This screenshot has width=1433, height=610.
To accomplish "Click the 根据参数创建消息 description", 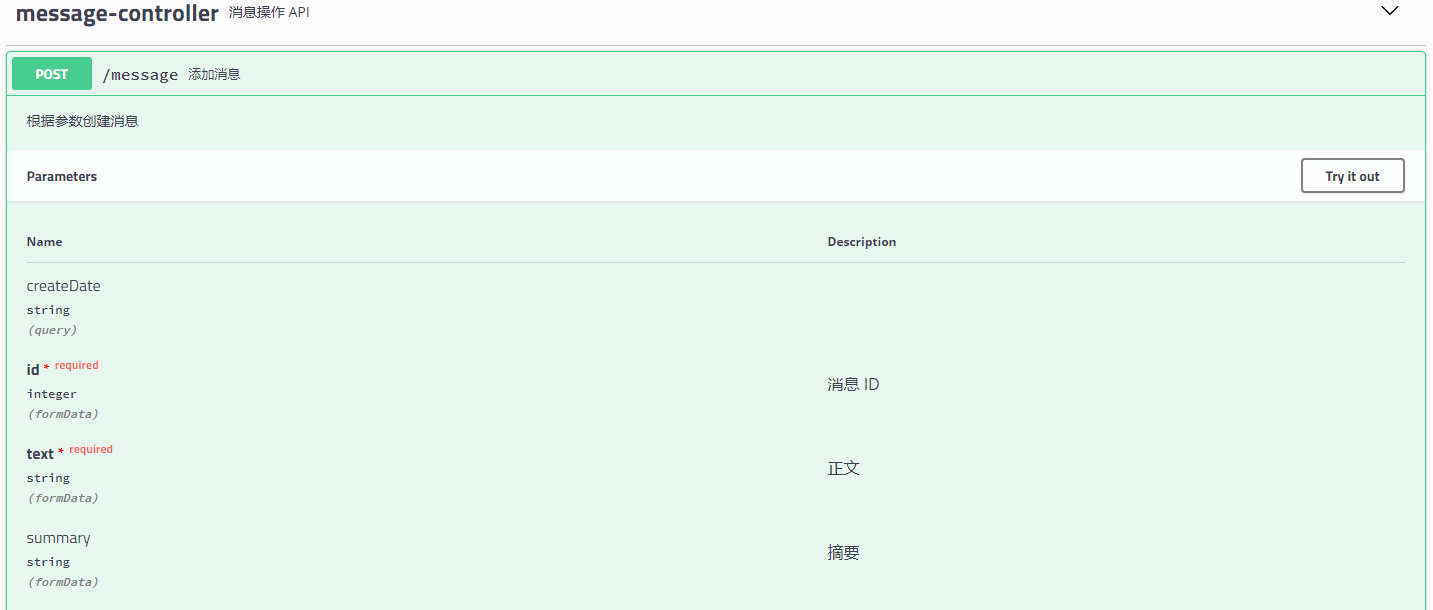I will pos(82,121).
